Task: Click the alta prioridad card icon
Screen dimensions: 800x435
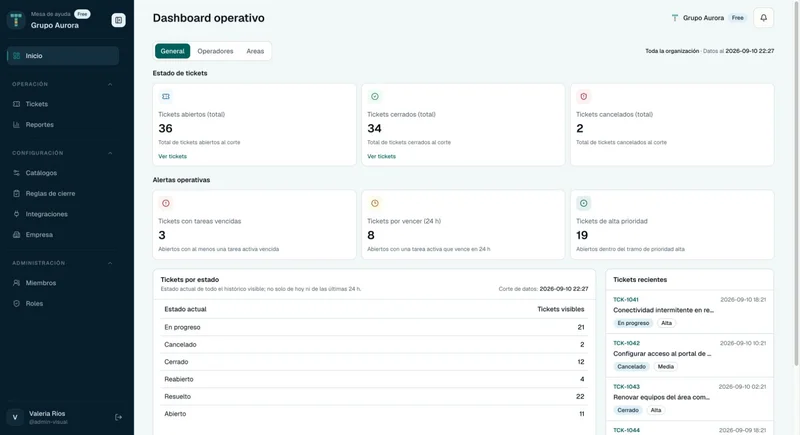Action: [583, 203]
